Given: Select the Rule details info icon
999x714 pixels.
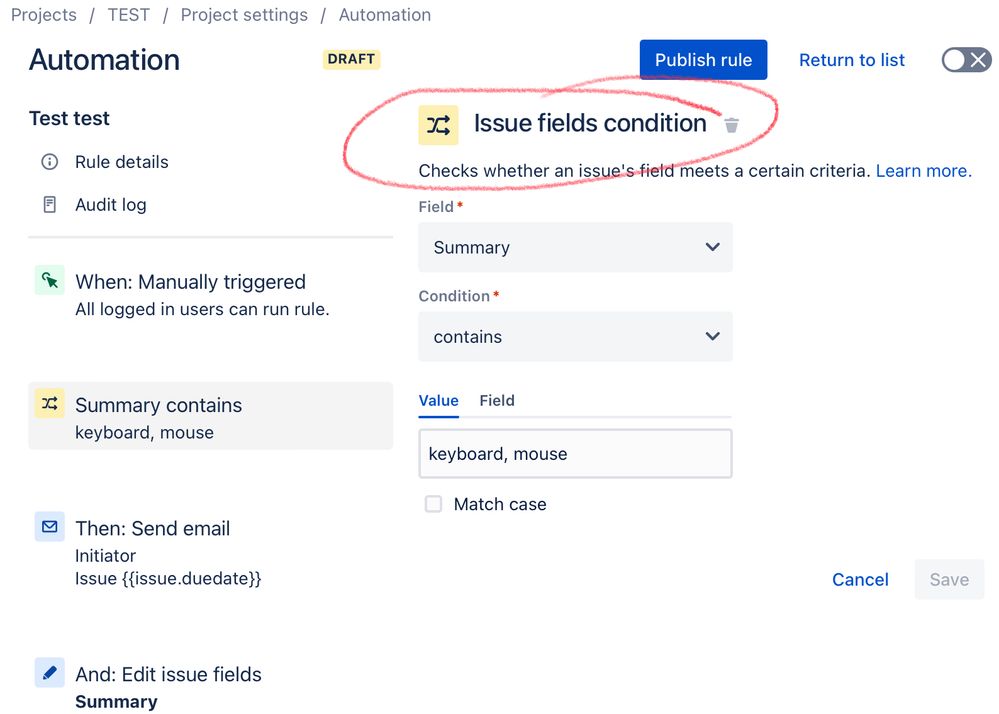Looking at the screenshot, I should click(x=50, y=162).
